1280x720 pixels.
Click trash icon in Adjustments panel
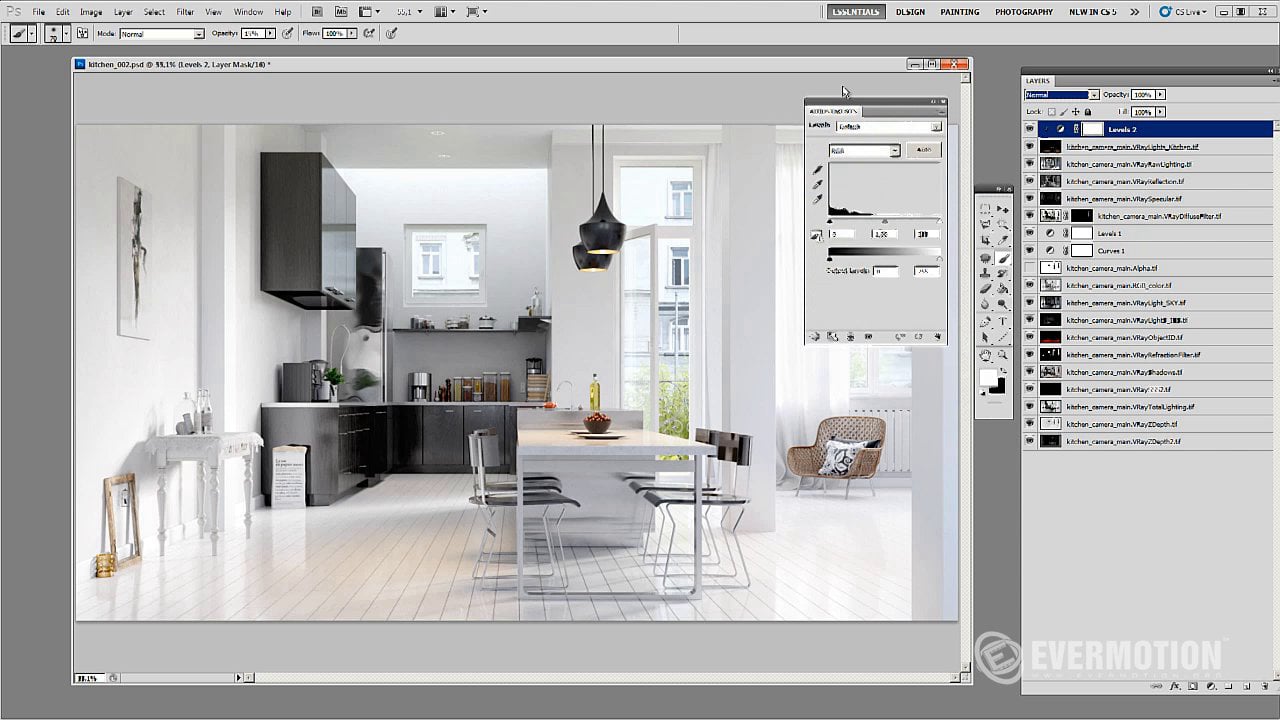pyautogui.click(x=938, y=337)
